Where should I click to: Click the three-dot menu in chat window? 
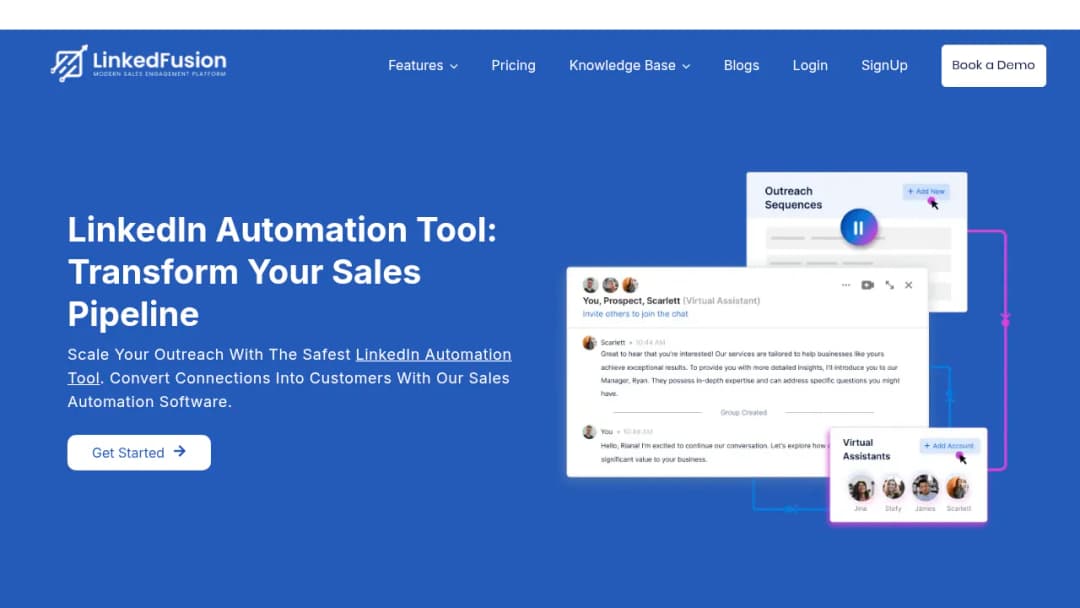point(846,285)
